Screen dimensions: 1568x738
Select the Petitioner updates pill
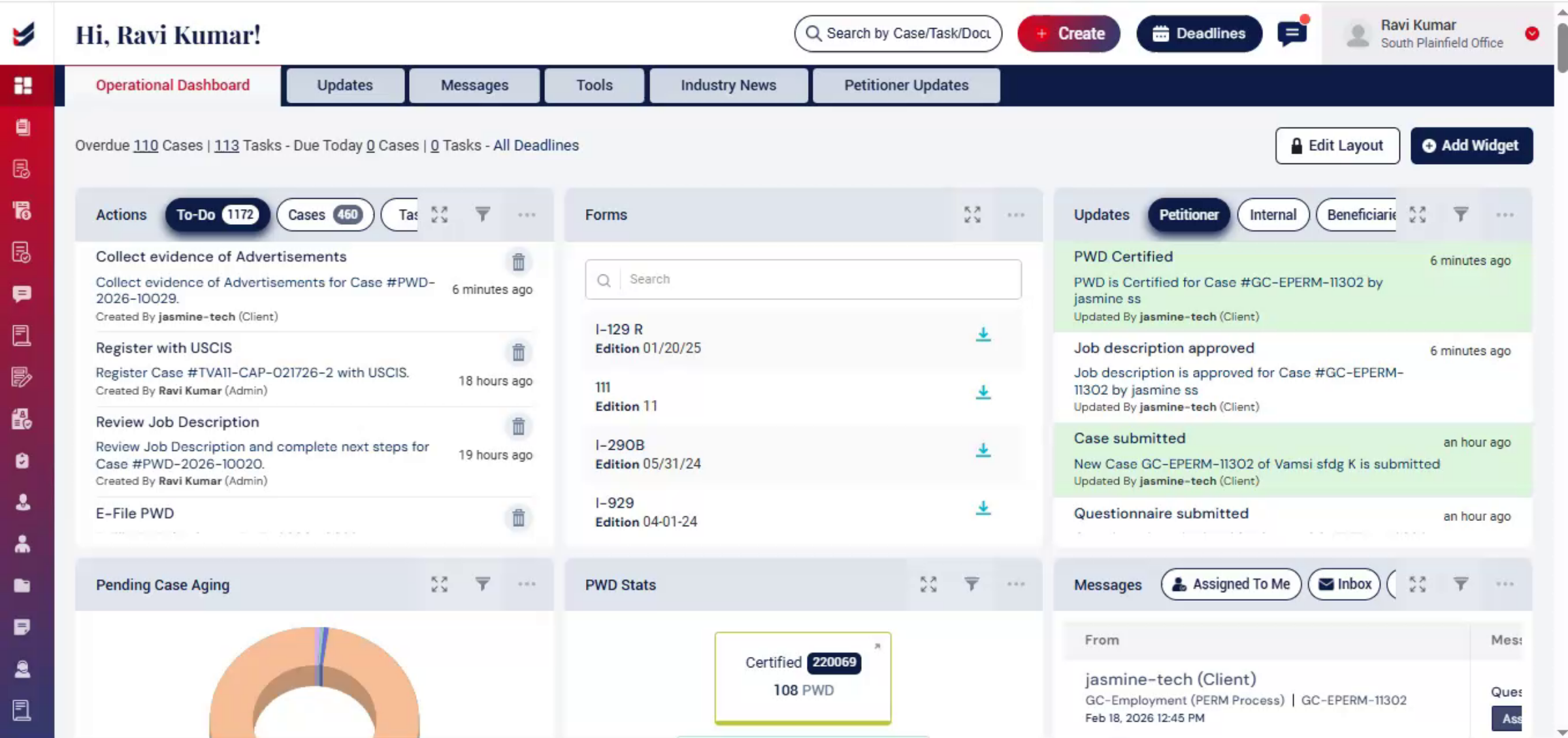tap(1188, 214)
